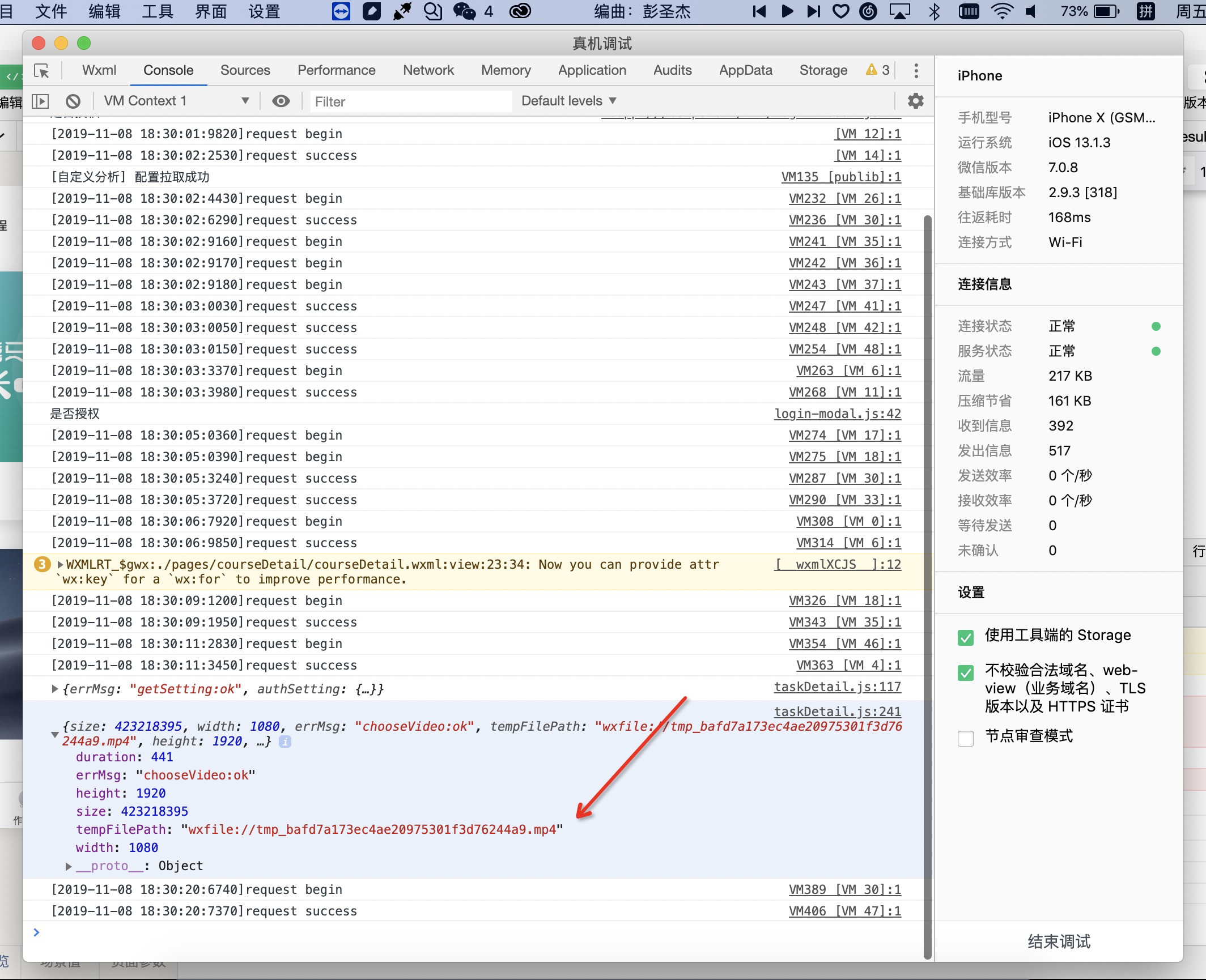Open the 设置 menu
Image resolution: width=1206 pixels, height=980 pixels.
click(x=264, y=11)
